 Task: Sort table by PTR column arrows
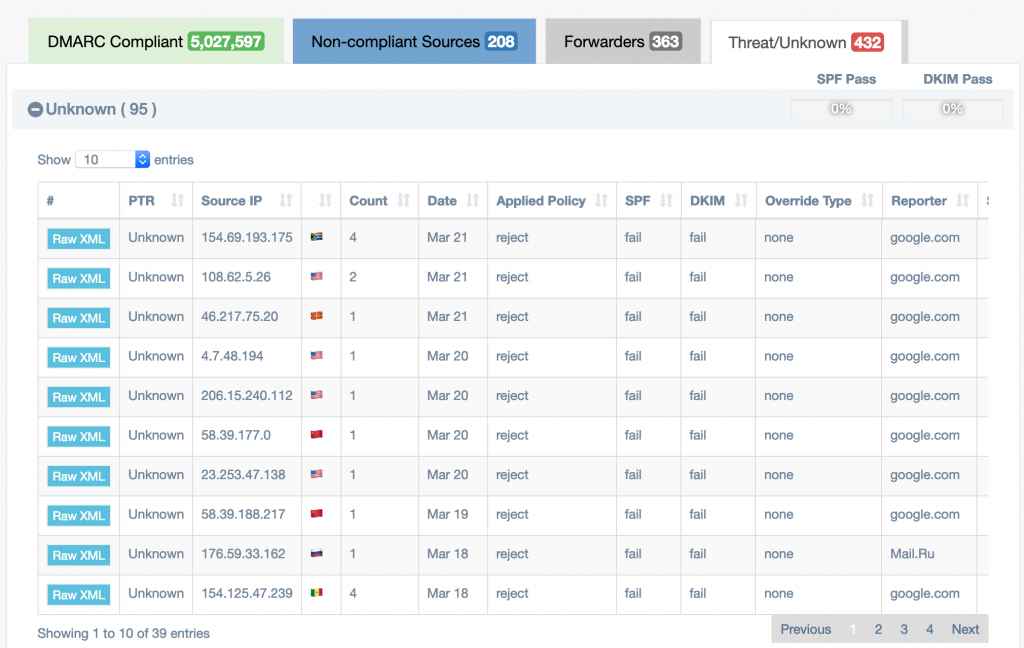[x=177, y=201]
